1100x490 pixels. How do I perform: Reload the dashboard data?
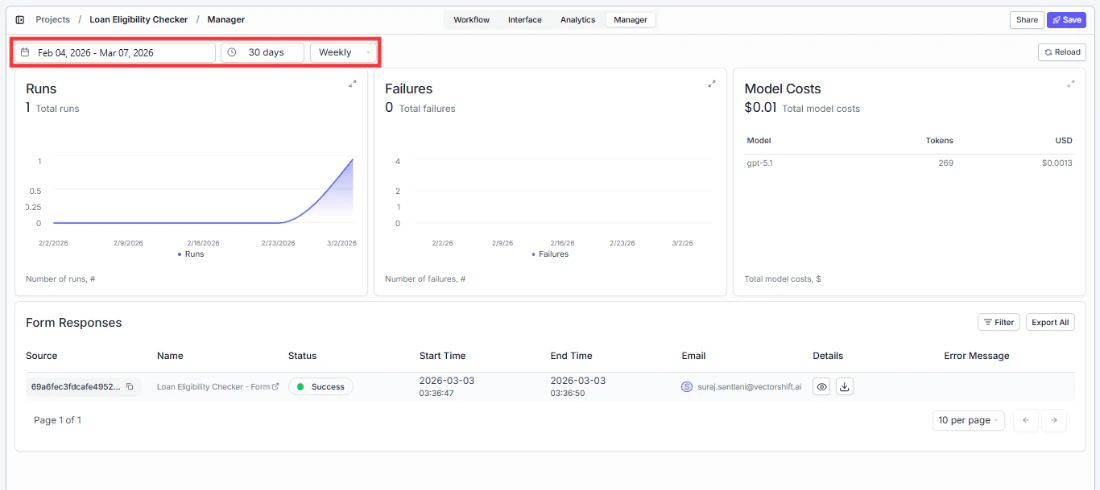(x=1062, y=52)
